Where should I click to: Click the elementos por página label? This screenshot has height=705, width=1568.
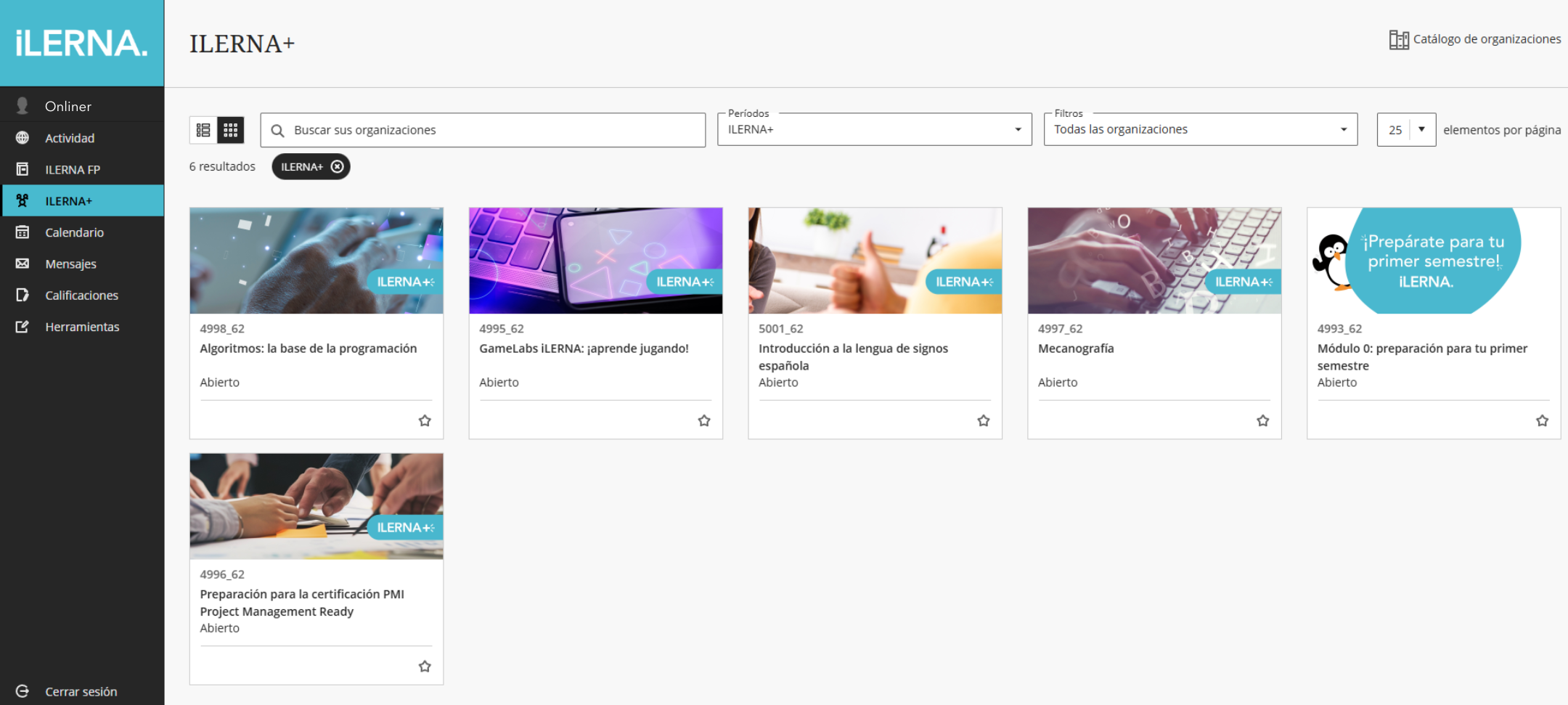[x=1502, y=130]
